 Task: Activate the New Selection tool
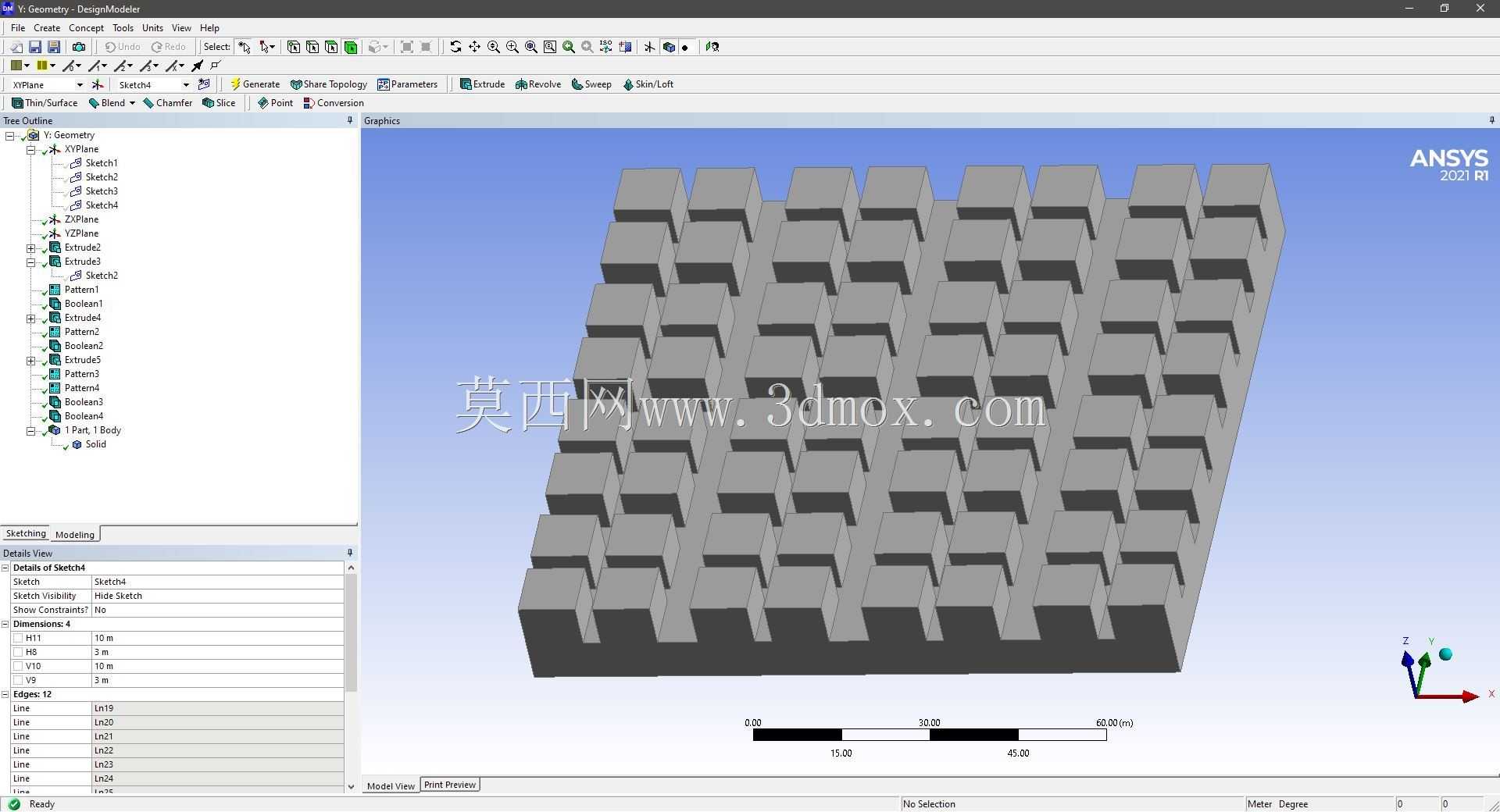245,47
